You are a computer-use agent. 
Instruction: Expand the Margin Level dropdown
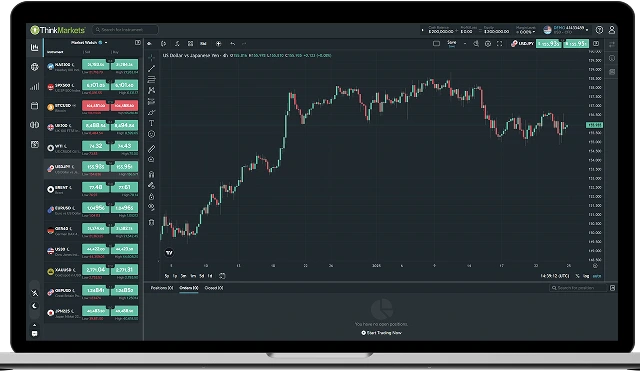click(526, 30)
